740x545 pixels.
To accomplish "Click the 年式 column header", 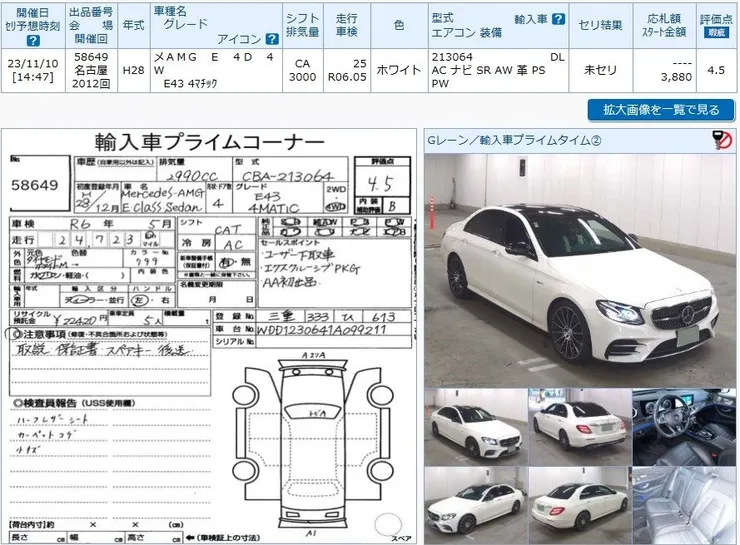I will point(134,25).
